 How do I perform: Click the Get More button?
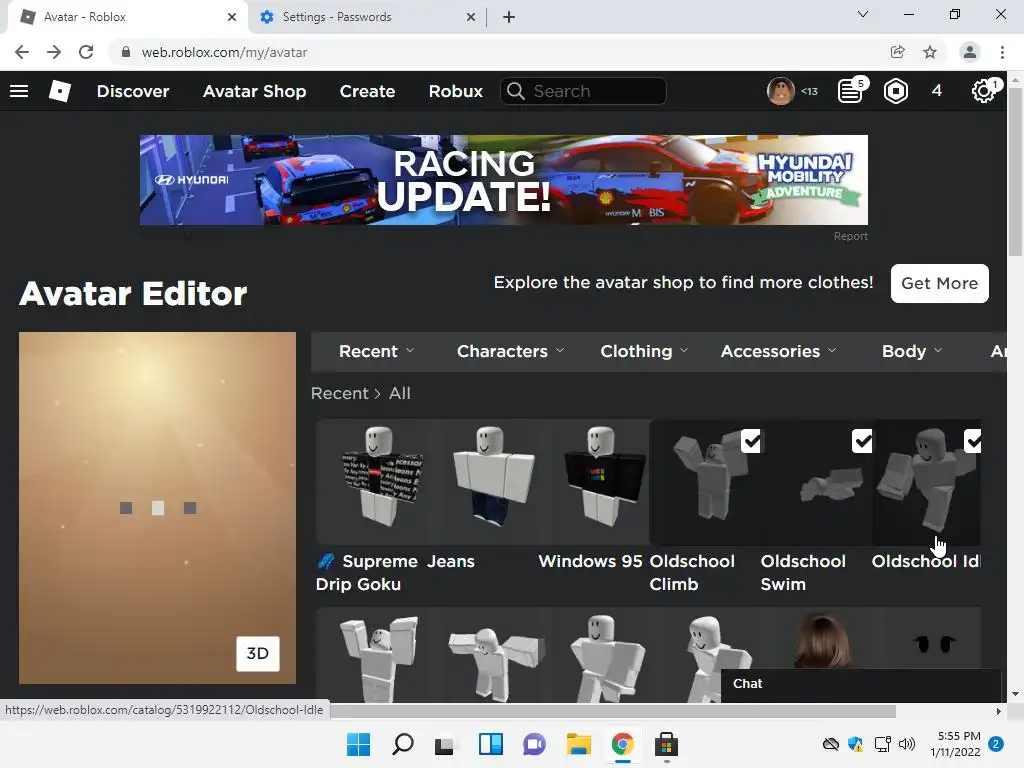pos(939,283)
